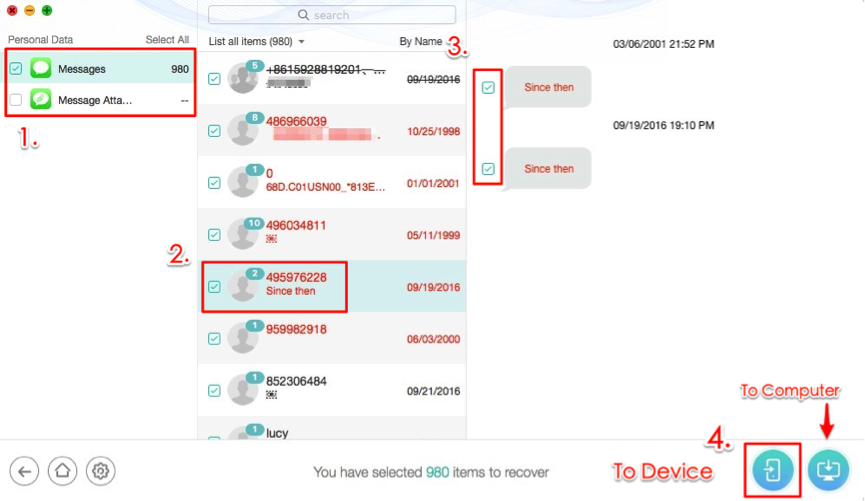Select the Message Attachments icon
This screenshot has width=865, height=501.
41,99
